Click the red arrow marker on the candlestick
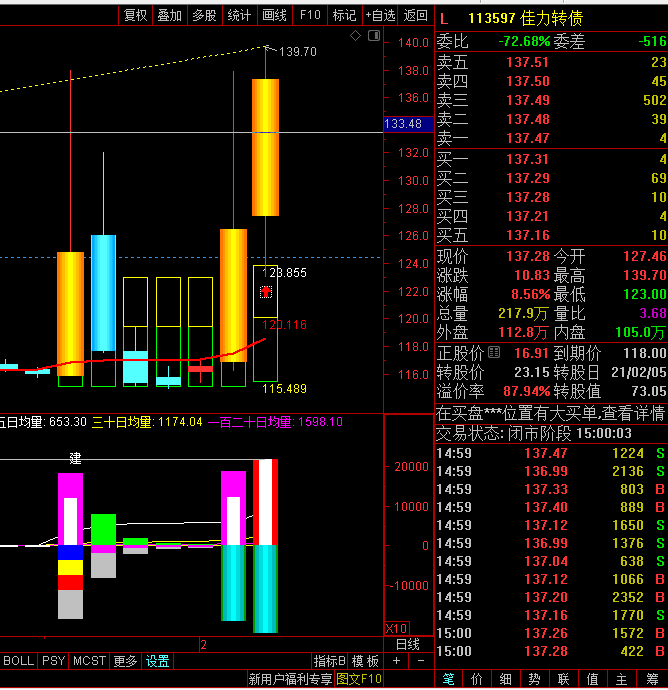 click(266, 292)
